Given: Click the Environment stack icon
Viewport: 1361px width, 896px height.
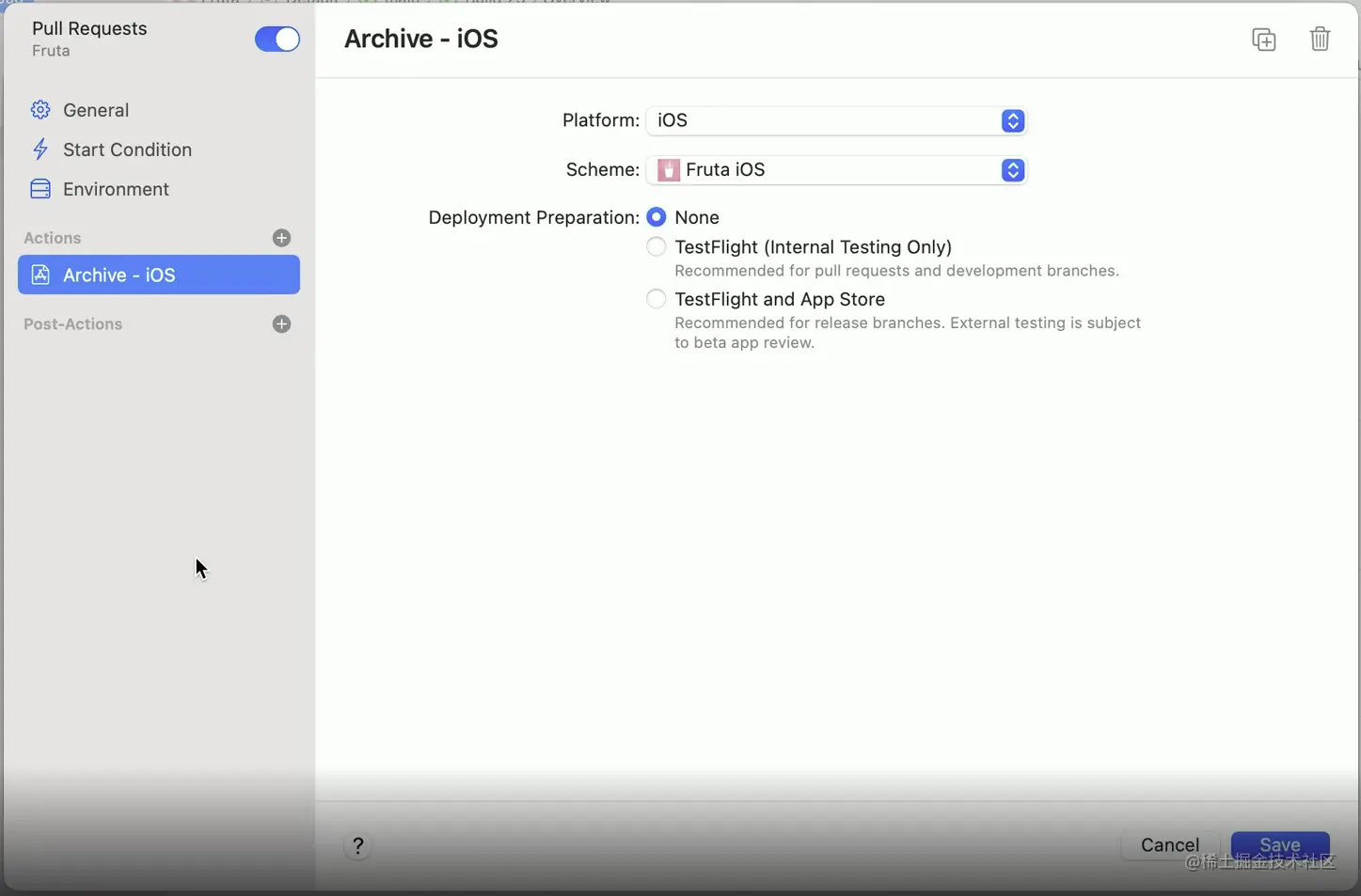Looking at the screenshot, I should coord(40,189).
